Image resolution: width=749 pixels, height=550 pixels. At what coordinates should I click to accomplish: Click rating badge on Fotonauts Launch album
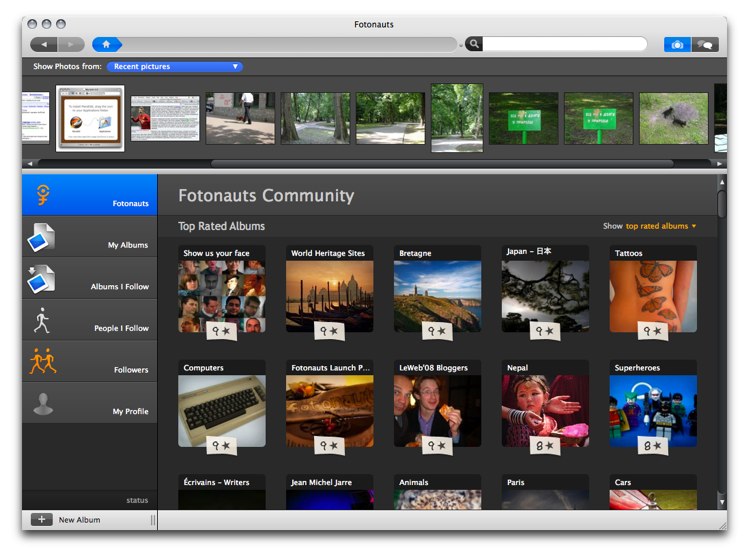[329, 445]
